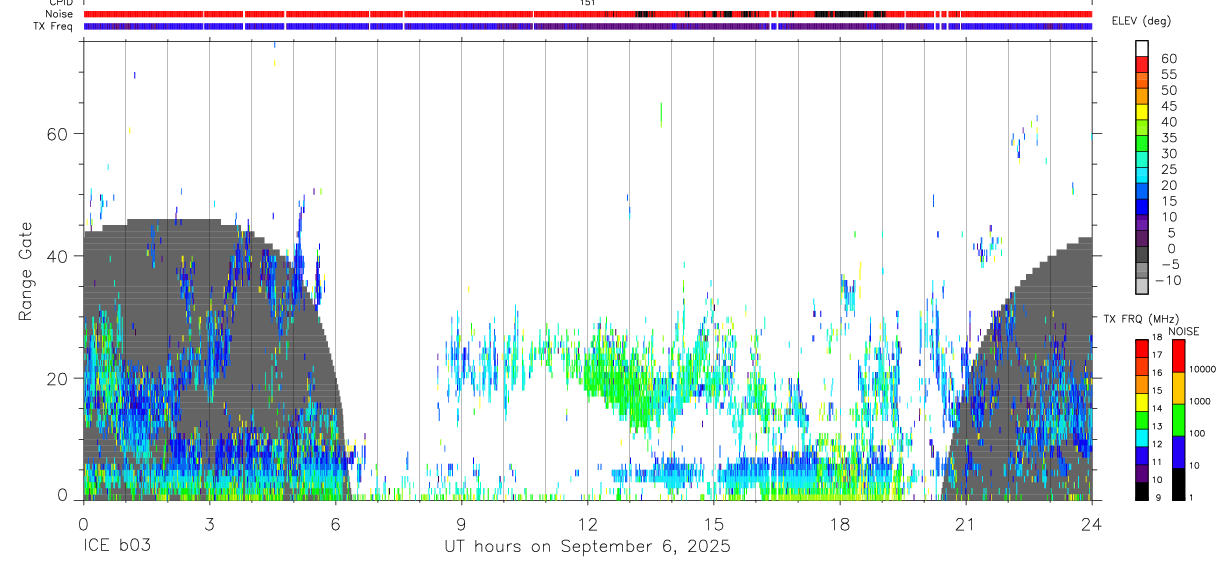Click the 'UT hours on September 6, 2025' label

[587, 547]
